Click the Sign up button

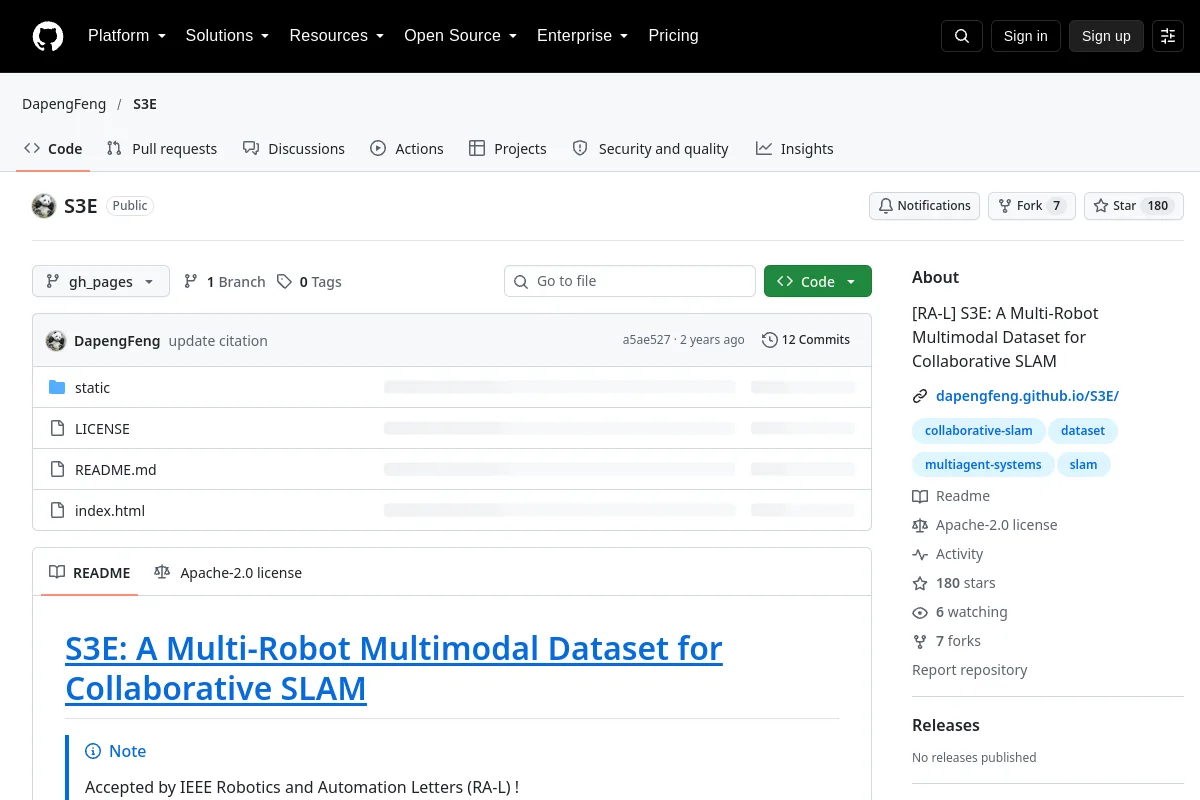click(1106, 36)
